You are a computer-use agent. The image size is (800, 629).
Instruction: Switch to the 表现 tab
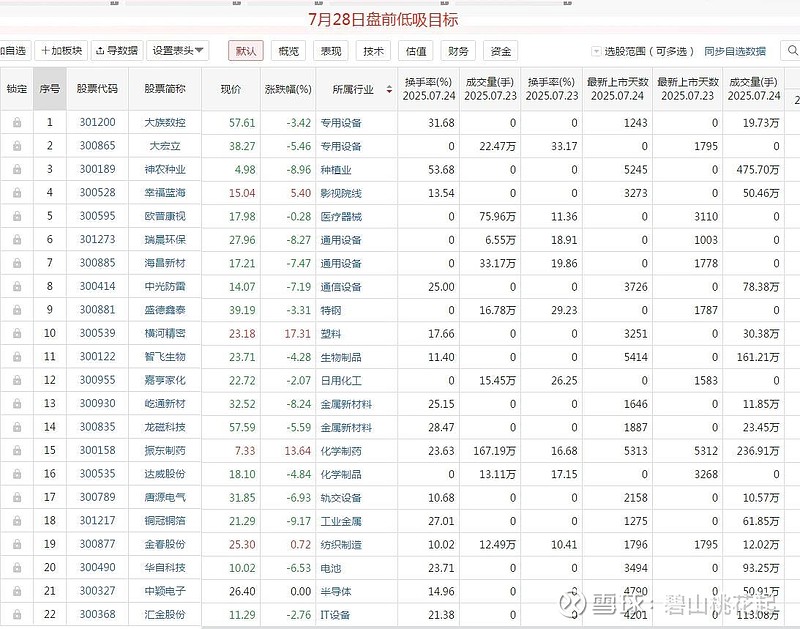(x=331, y=51)
